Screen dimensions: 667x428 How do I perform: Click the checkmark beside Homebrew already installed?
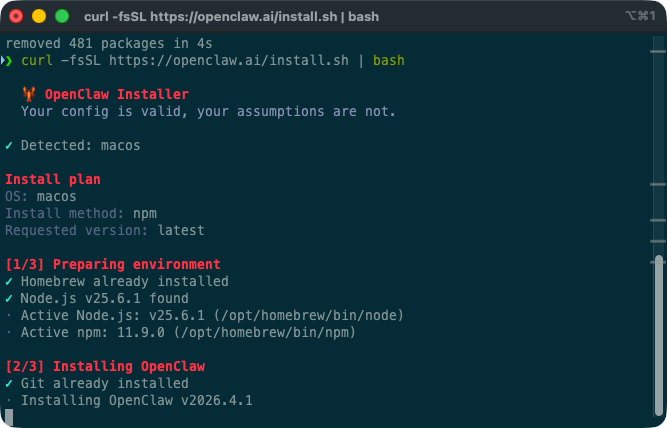(9, 281)
